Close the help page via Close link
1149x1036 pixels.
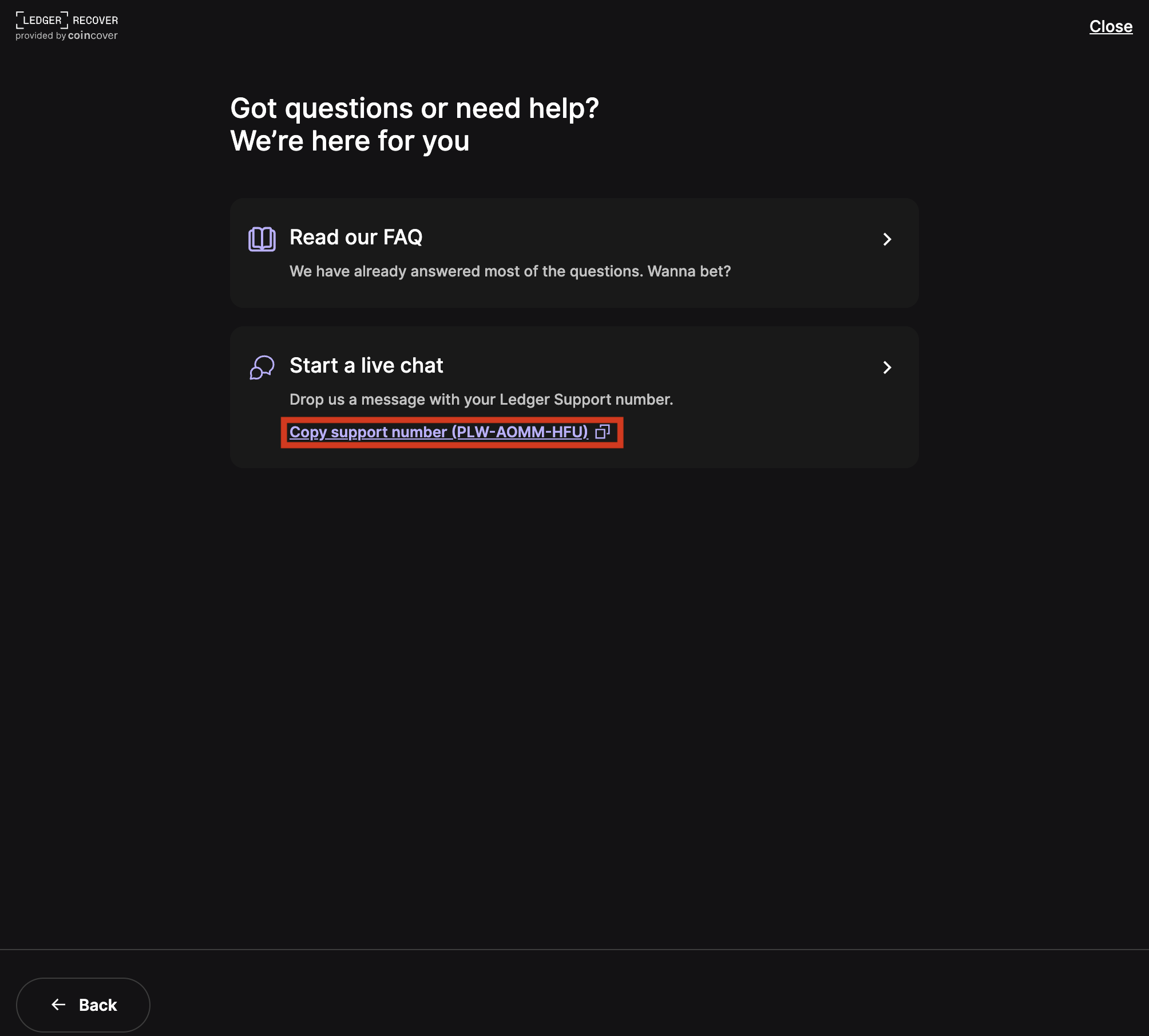pyautogui.click(x=1111, y=26)
